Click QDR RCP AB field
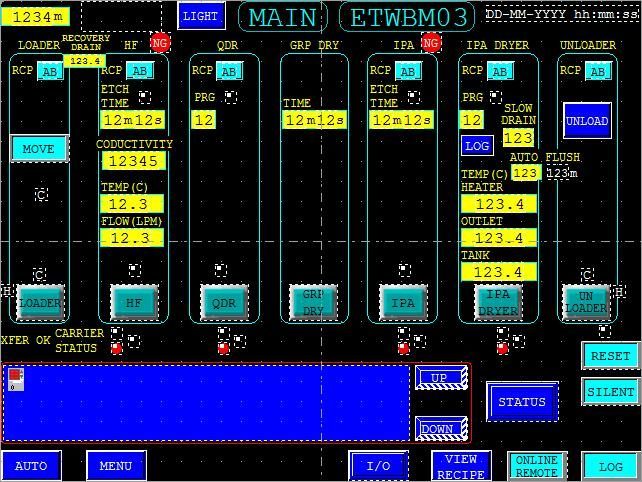 pos(229,71)
